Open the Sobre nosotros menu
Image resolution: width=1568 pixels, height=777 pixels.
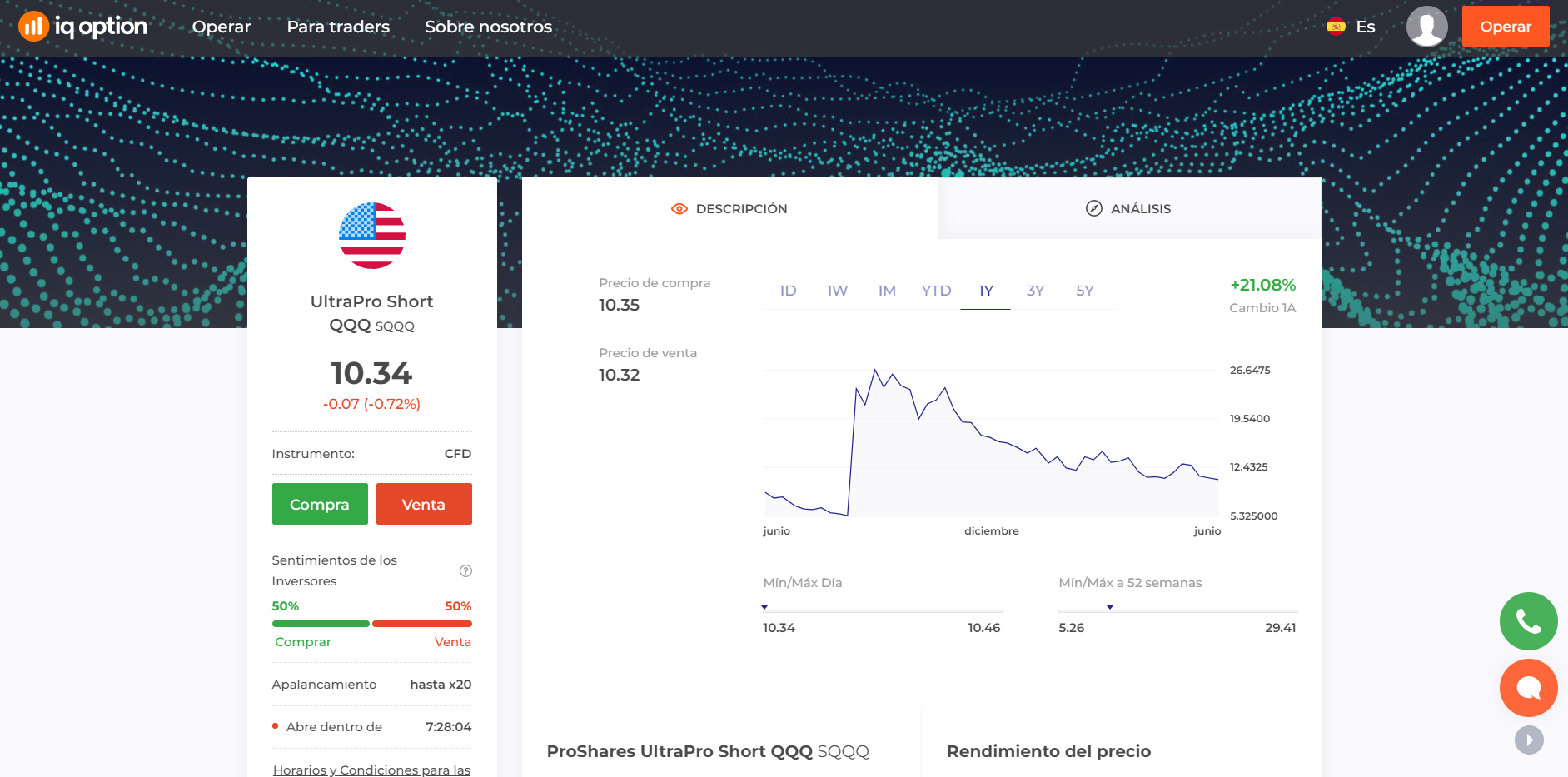point(488,27)
